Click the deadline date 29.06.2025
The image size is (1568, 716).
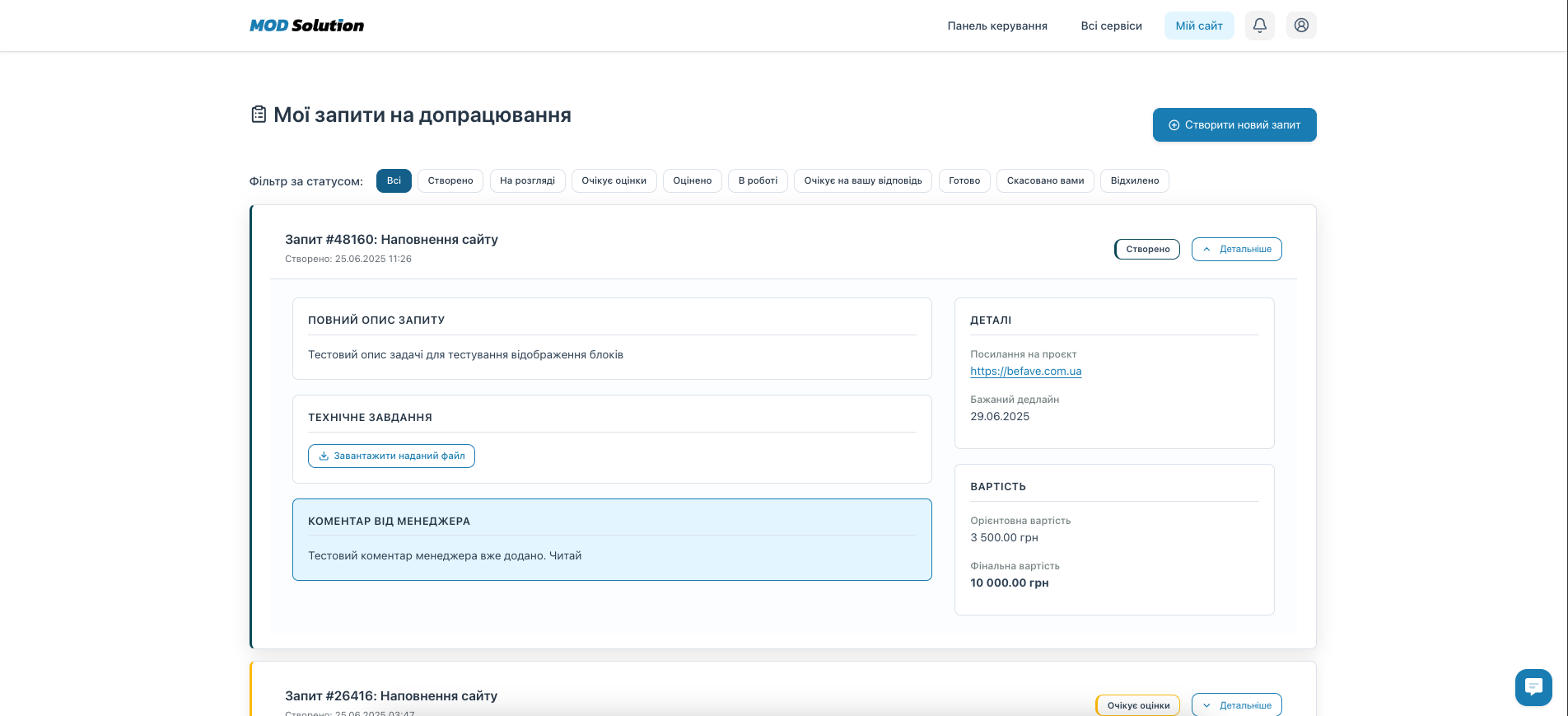[1000, 416]
